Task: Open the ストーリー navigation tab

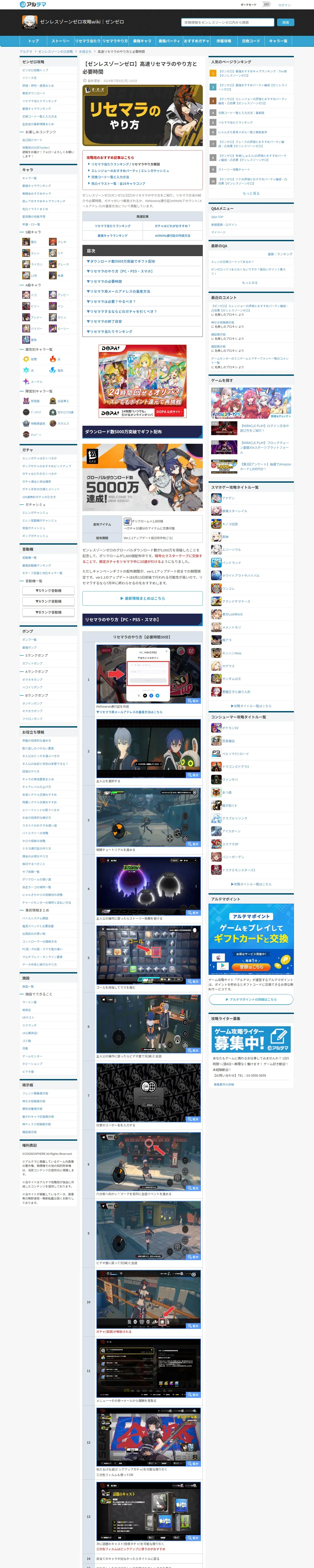Action: 60,41
